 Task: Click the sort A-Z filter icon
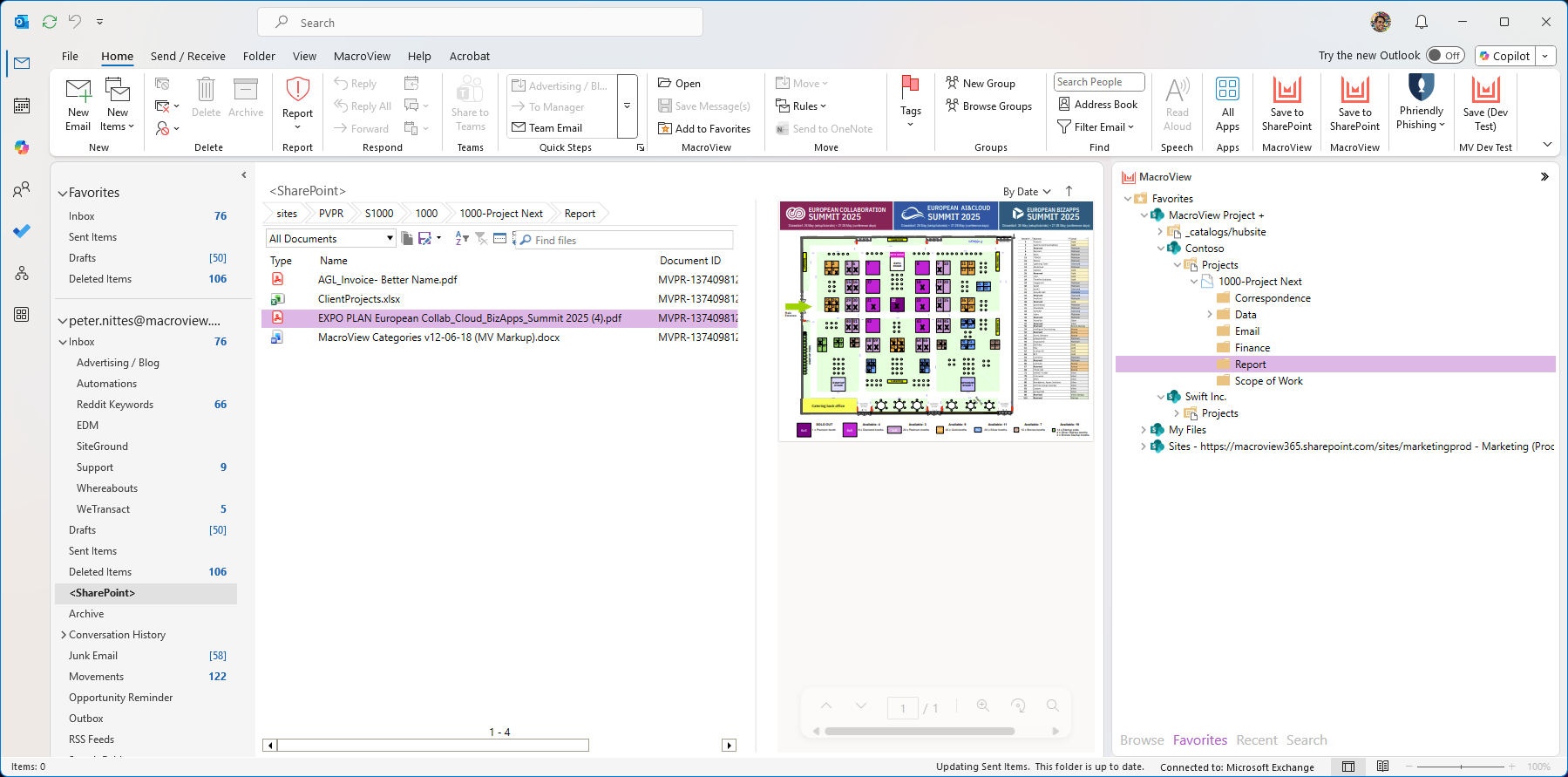462,238
